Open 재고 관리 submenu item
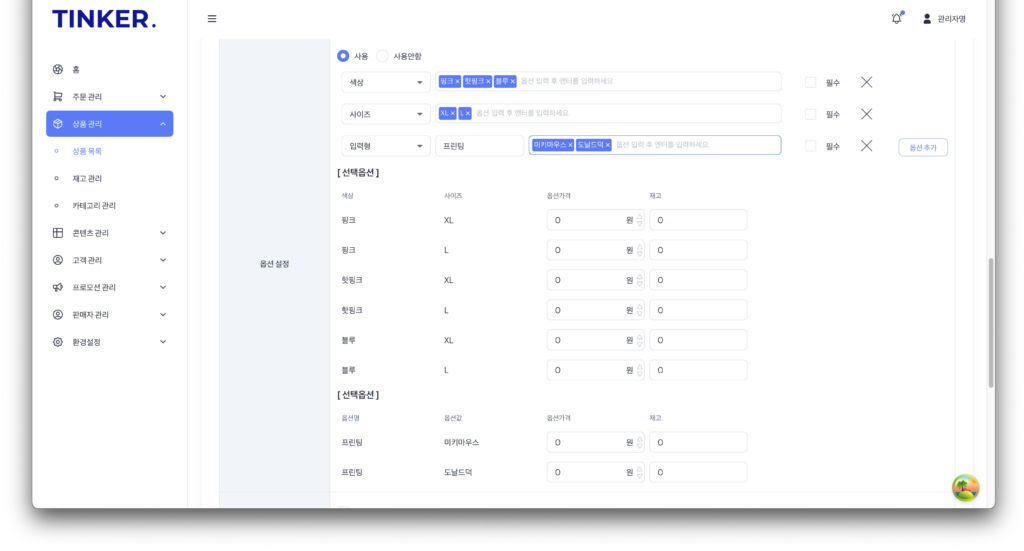Screen dimensions: 1024x551 pos(87,179)
